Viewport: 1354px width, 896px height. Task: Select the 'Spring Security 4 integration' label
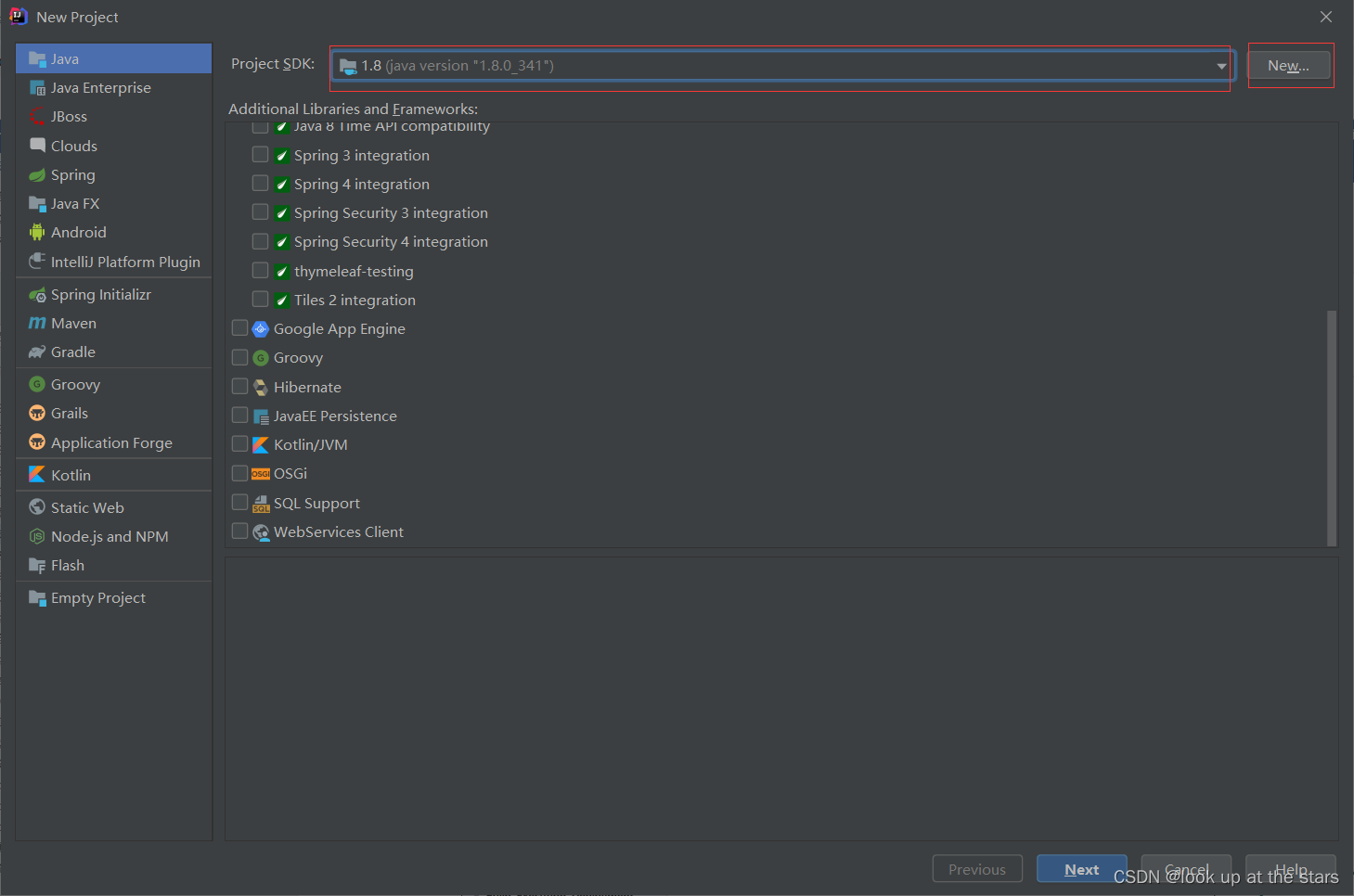[x=391, y=242]
